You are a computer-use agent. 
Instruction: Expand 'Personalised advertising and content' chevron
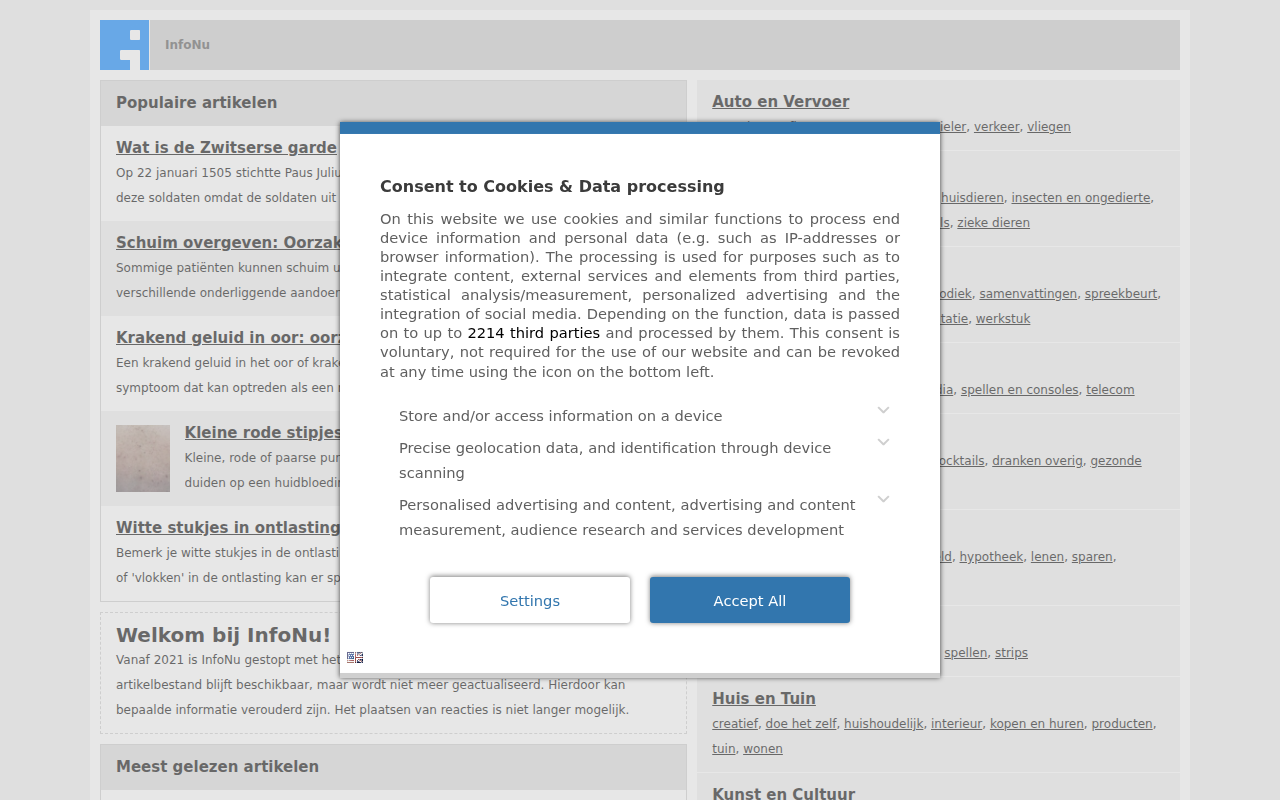883,499
